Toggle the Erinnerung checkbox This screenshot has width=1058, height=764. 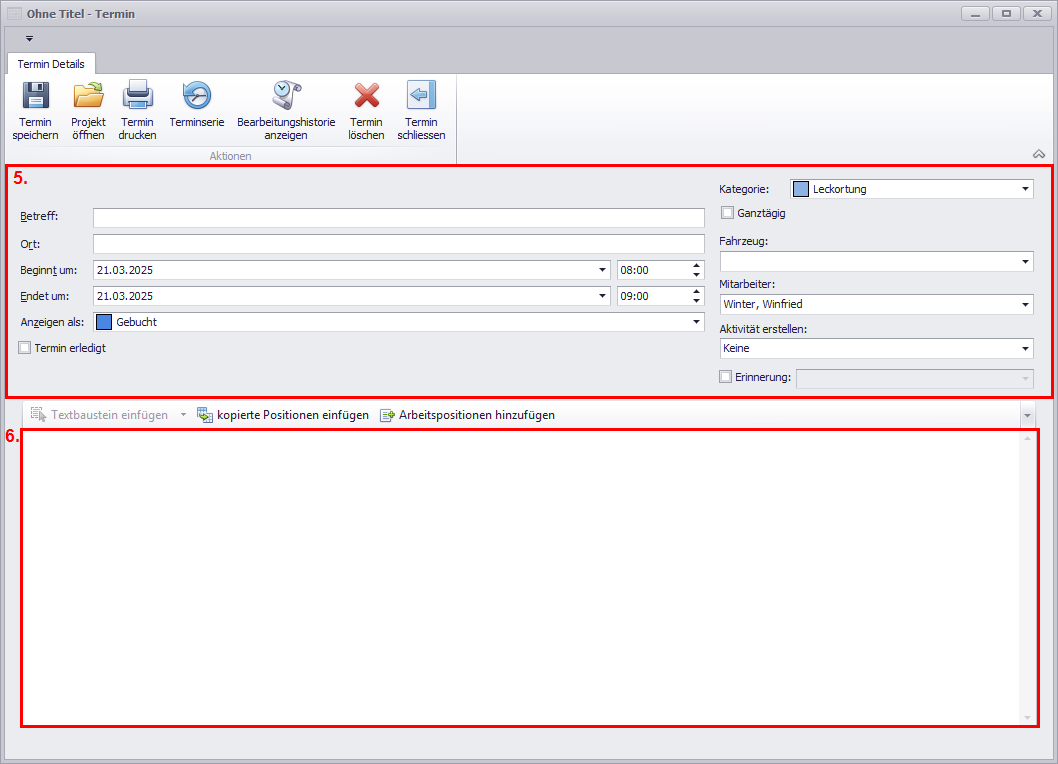(x=726, y=377)
